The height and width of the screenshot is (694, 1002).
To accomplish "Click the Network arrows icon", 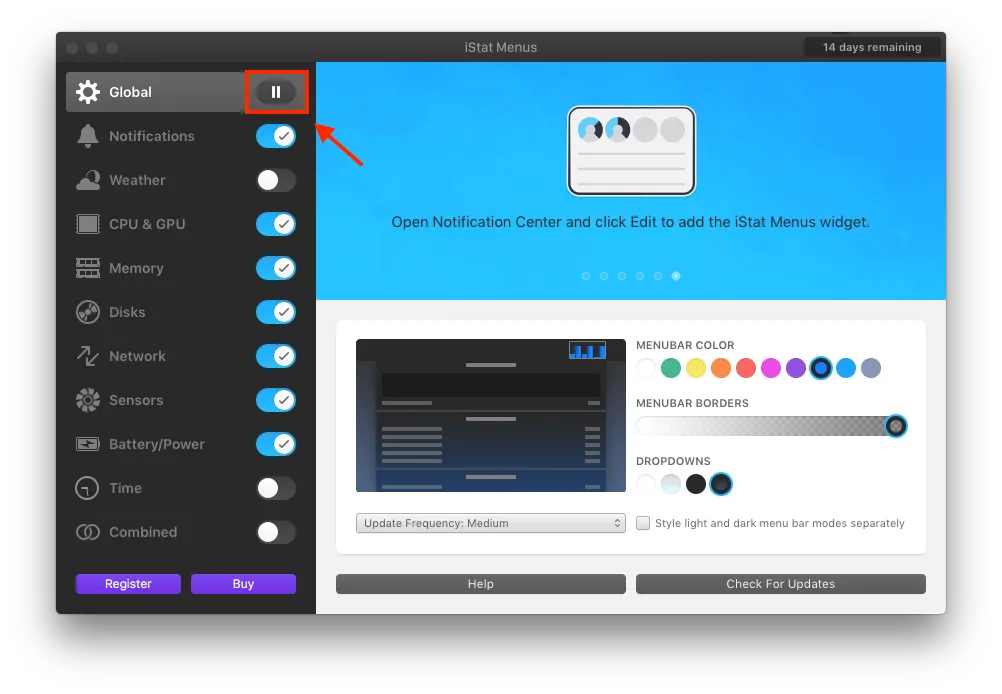I will (88, 356).
